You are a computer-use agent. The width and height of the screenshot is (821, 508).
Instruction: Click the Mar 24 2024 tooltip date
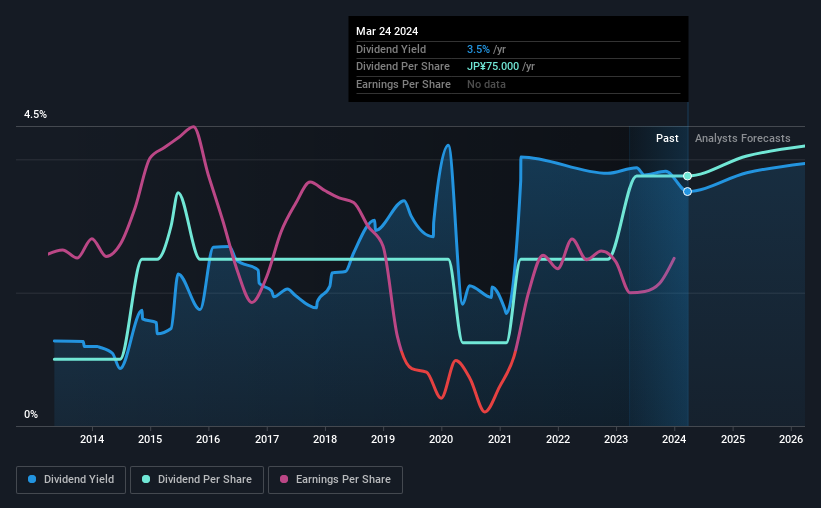tap(387, 31)
